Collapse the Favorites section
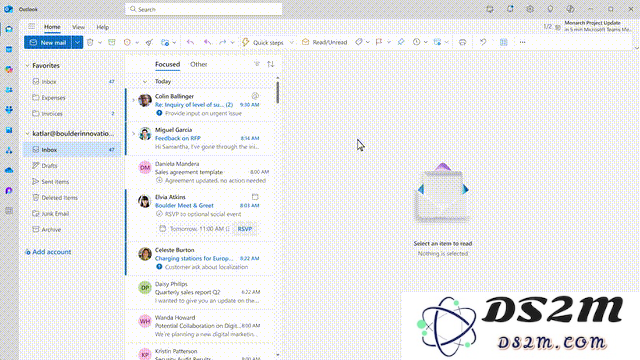The image size is (640, 360). pos(27,65)
